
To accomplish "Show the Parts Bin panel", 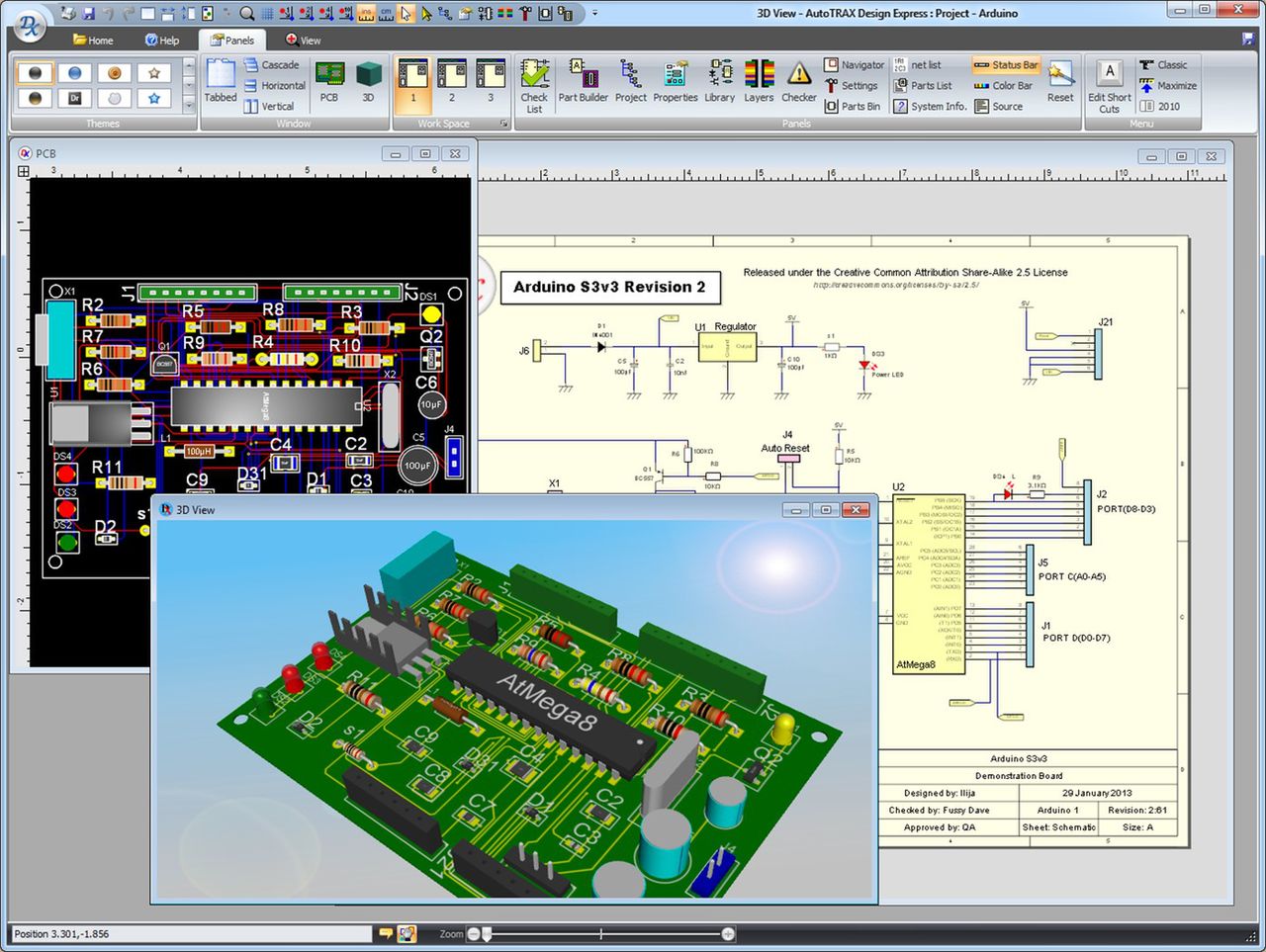I will click(852, 107).
